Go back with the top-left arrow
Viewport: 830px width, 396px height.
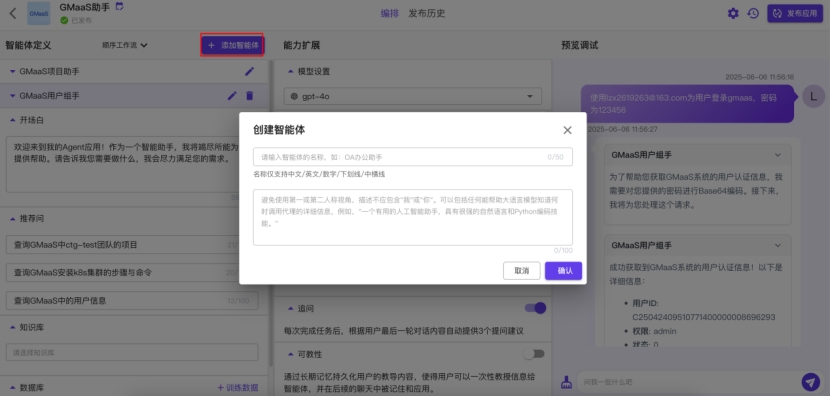click(13, 13)
